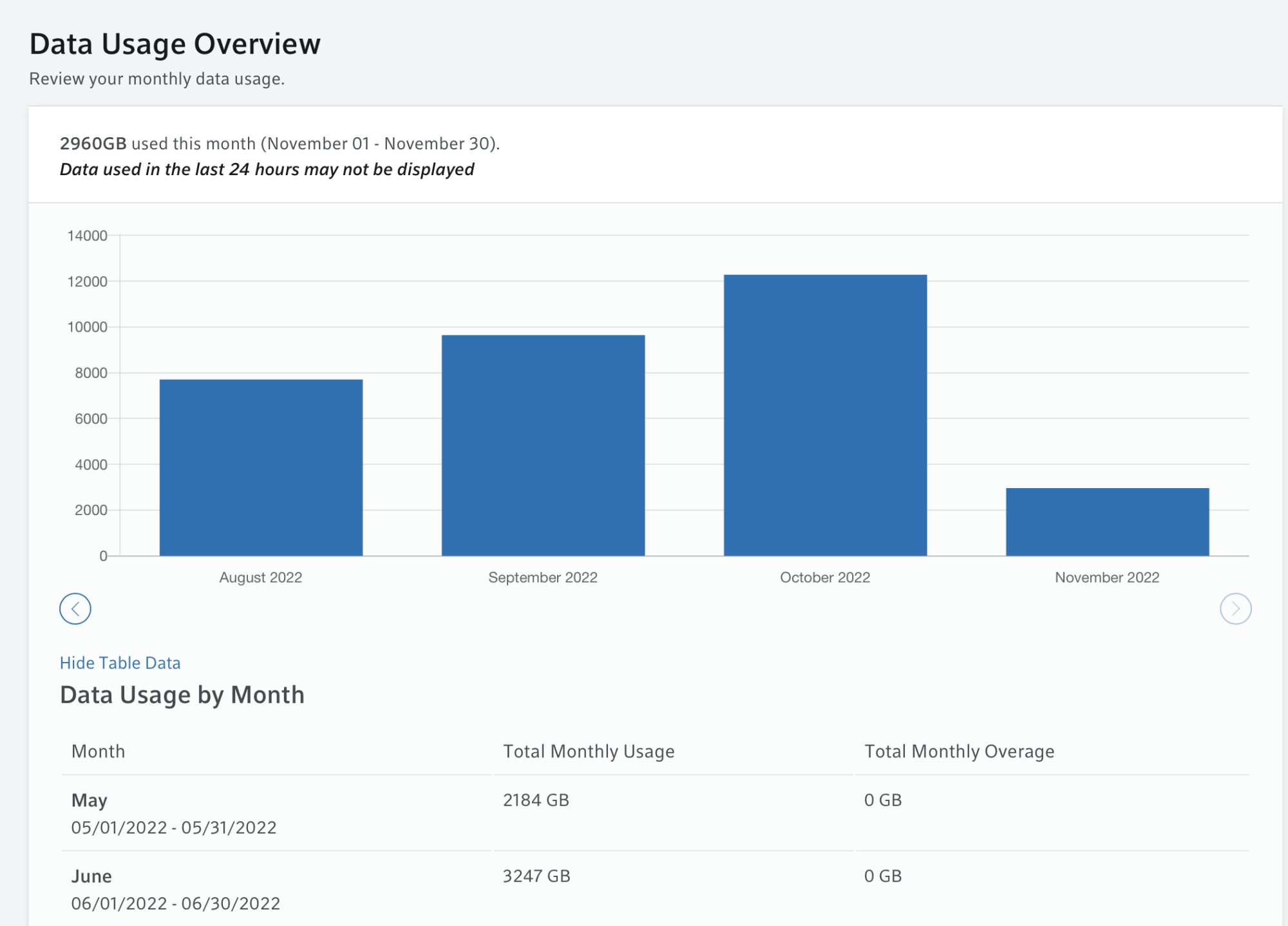This screenshot has width=1288, height=926.
Task: Click the August 2022 bar
Action: pos(261,468)
